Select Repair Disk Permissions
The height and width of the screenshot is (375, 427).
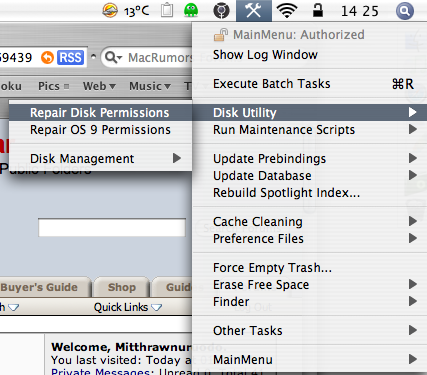point(100,113)
